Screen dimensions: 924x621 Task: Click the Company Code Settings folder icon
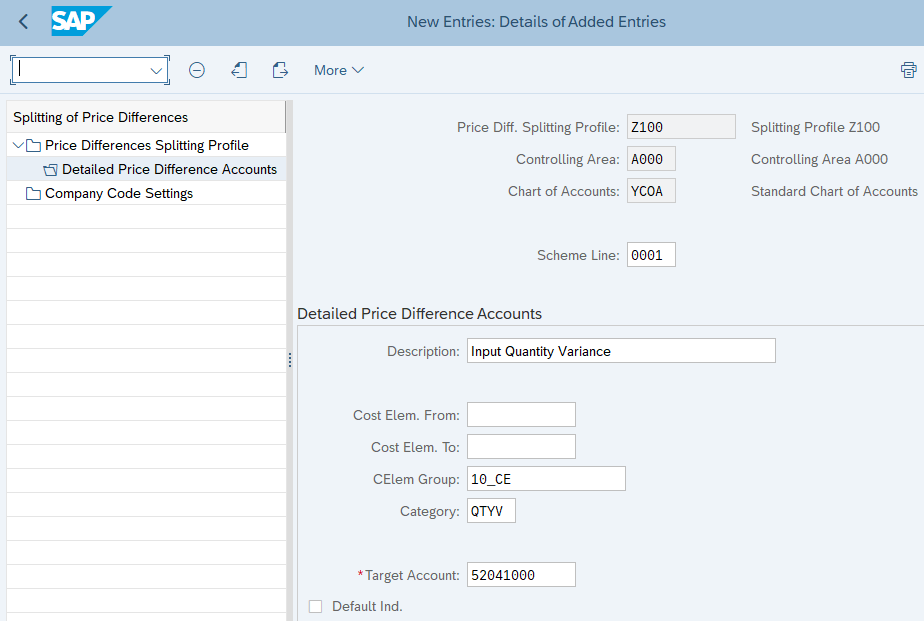(x=34, y=193)
